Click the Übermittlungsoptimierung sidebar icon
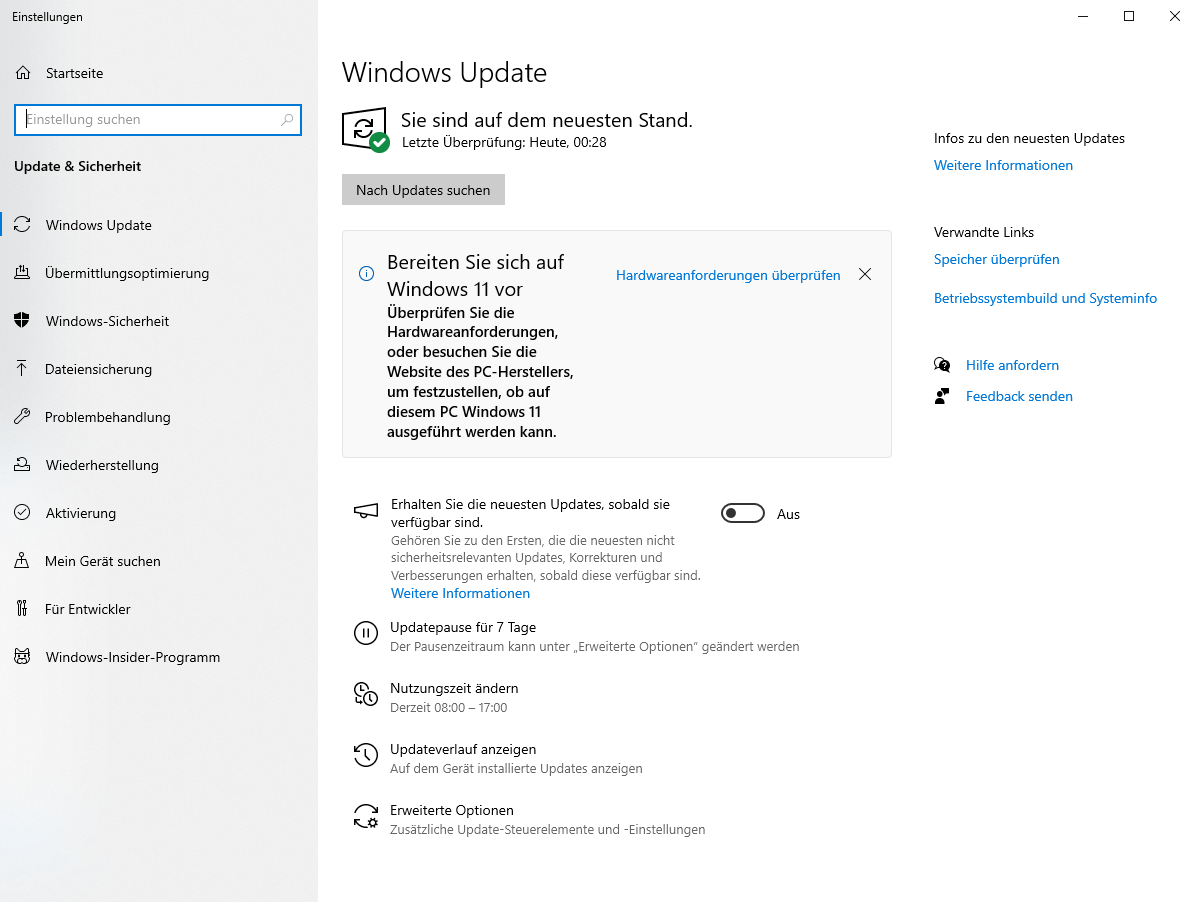The height and width of the screenshot is (902, 1195). [22, 273]
